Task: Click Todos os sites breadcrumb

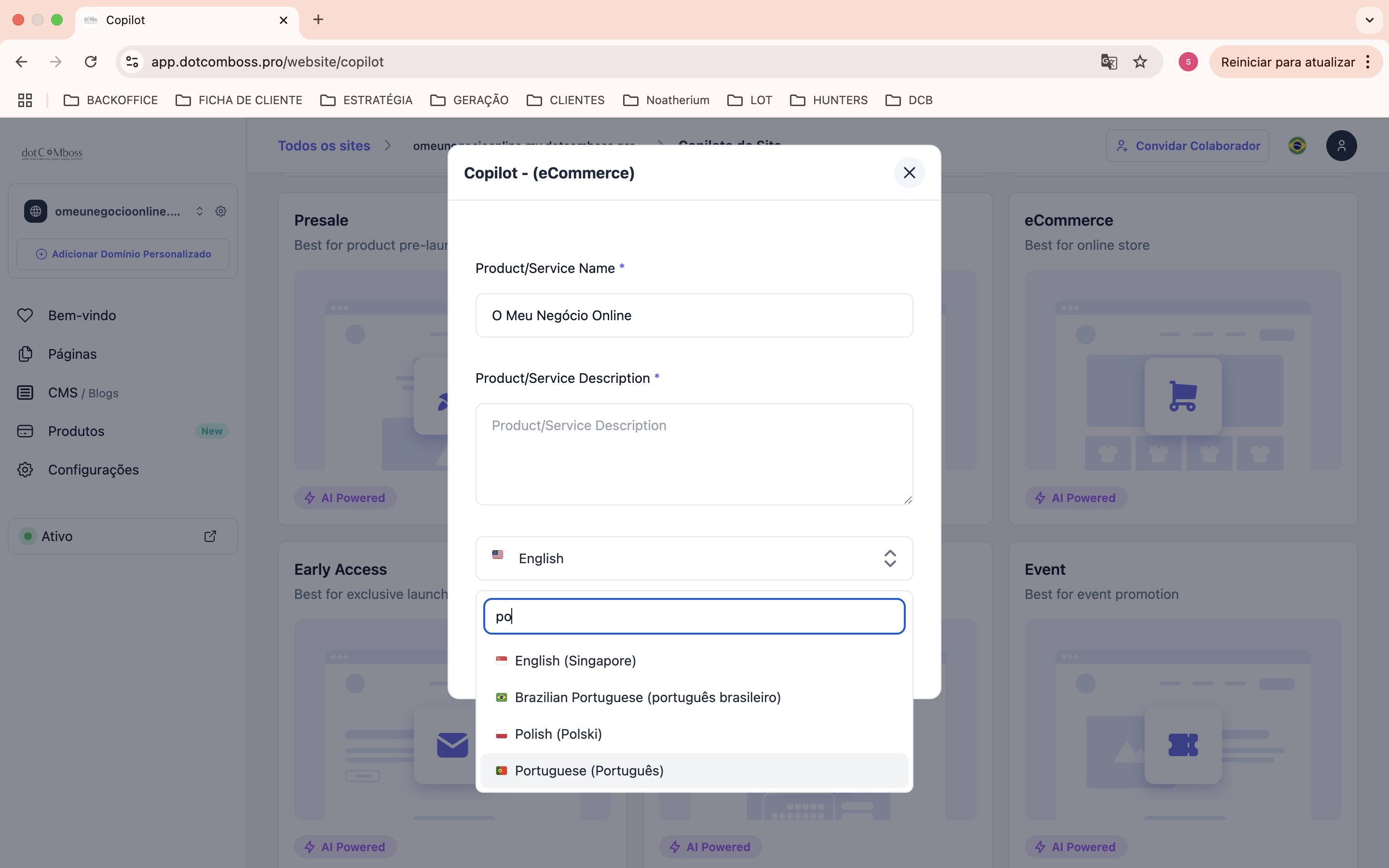Action: 324,146
